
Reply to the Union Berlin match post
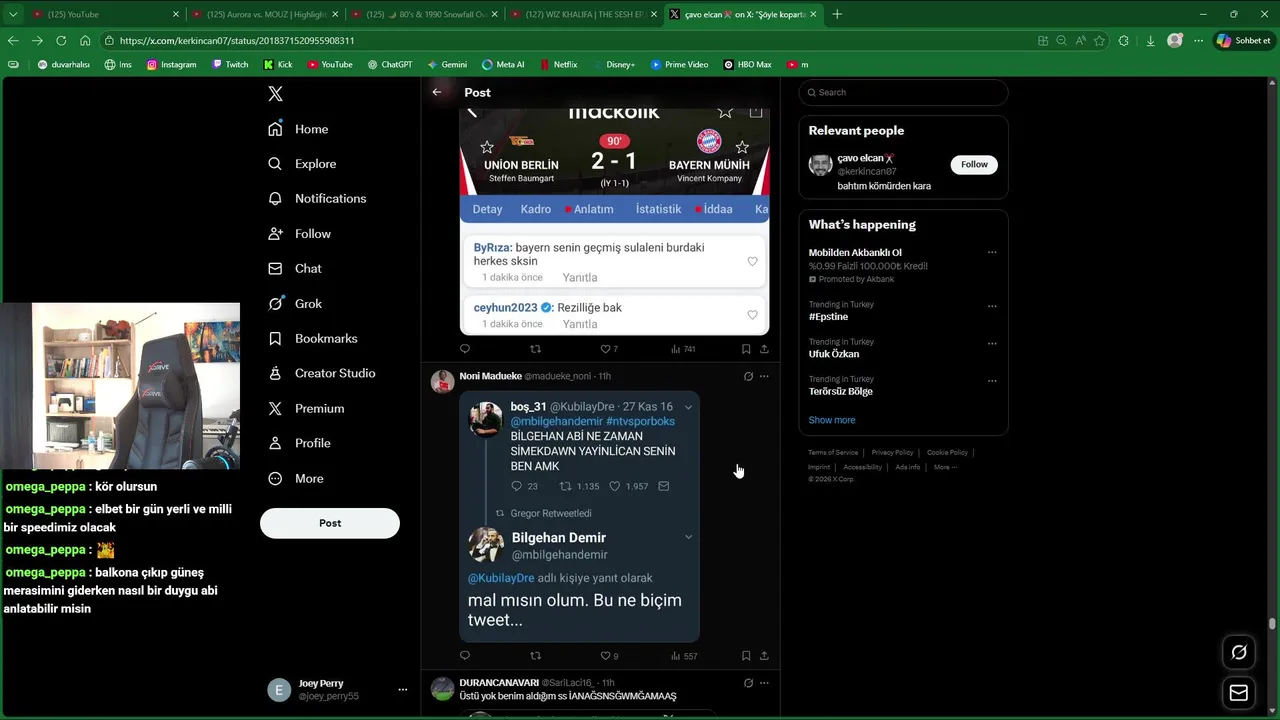point(464,349)
